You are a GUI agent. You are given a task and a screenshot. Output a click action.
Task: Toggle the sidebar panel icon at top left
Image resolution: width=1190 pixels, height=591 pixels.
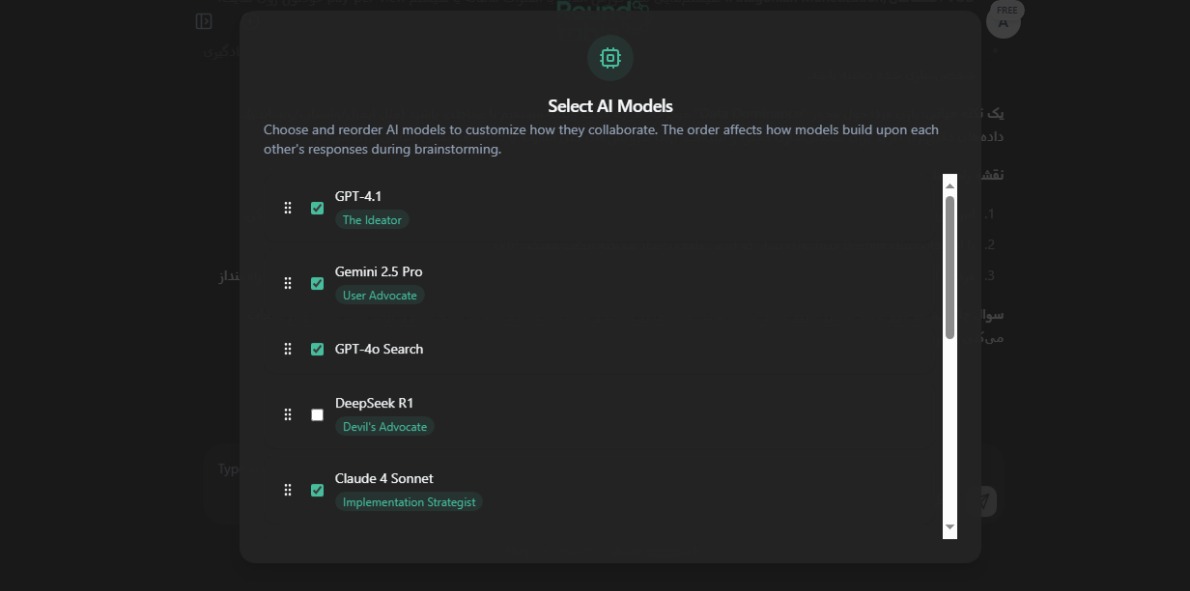pos(203,21)
